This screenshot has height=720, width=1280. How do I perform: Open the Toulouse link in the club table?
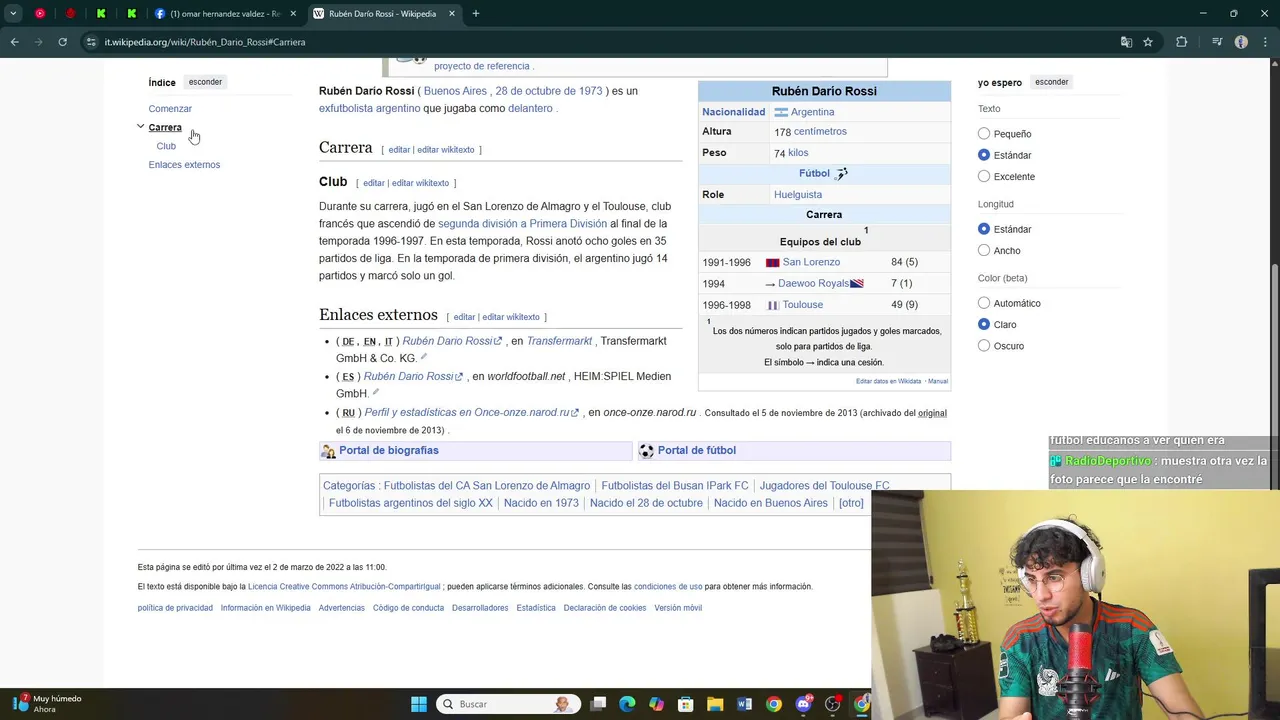tap(803, 305)
